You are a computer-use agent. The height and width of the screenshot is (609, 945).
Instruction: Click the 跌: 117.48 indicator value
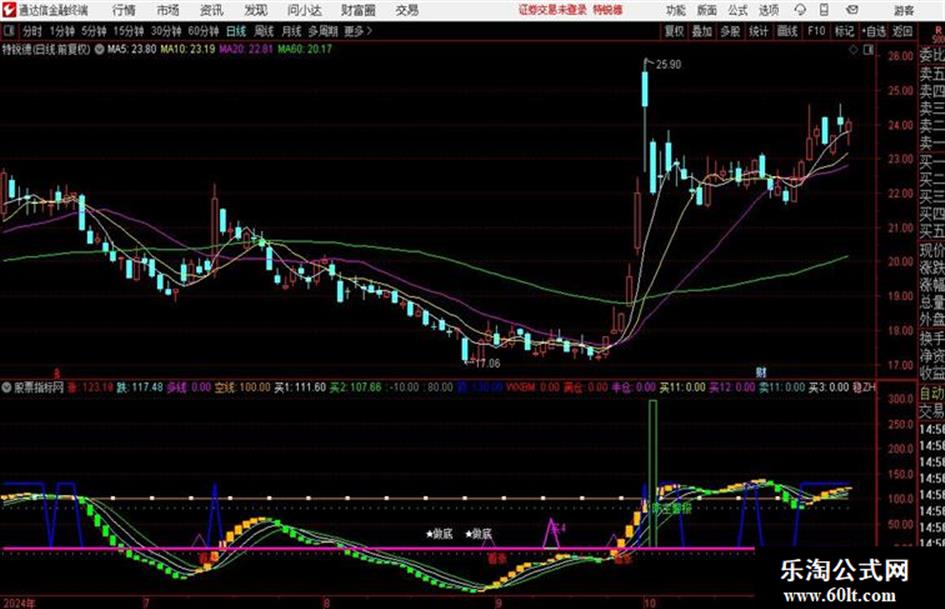pyautogui.click(x=140, y=387)
